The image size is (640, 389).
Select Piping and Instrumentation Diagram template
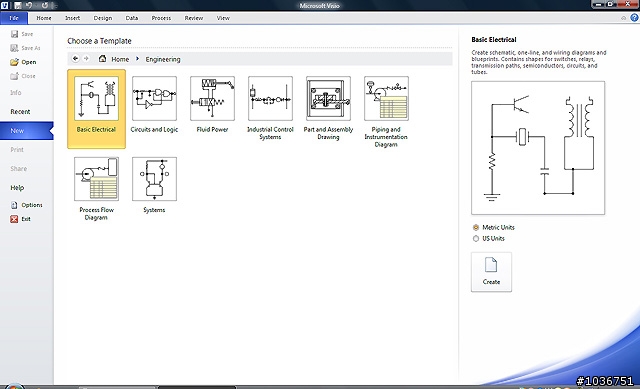[x=386, y=98]
